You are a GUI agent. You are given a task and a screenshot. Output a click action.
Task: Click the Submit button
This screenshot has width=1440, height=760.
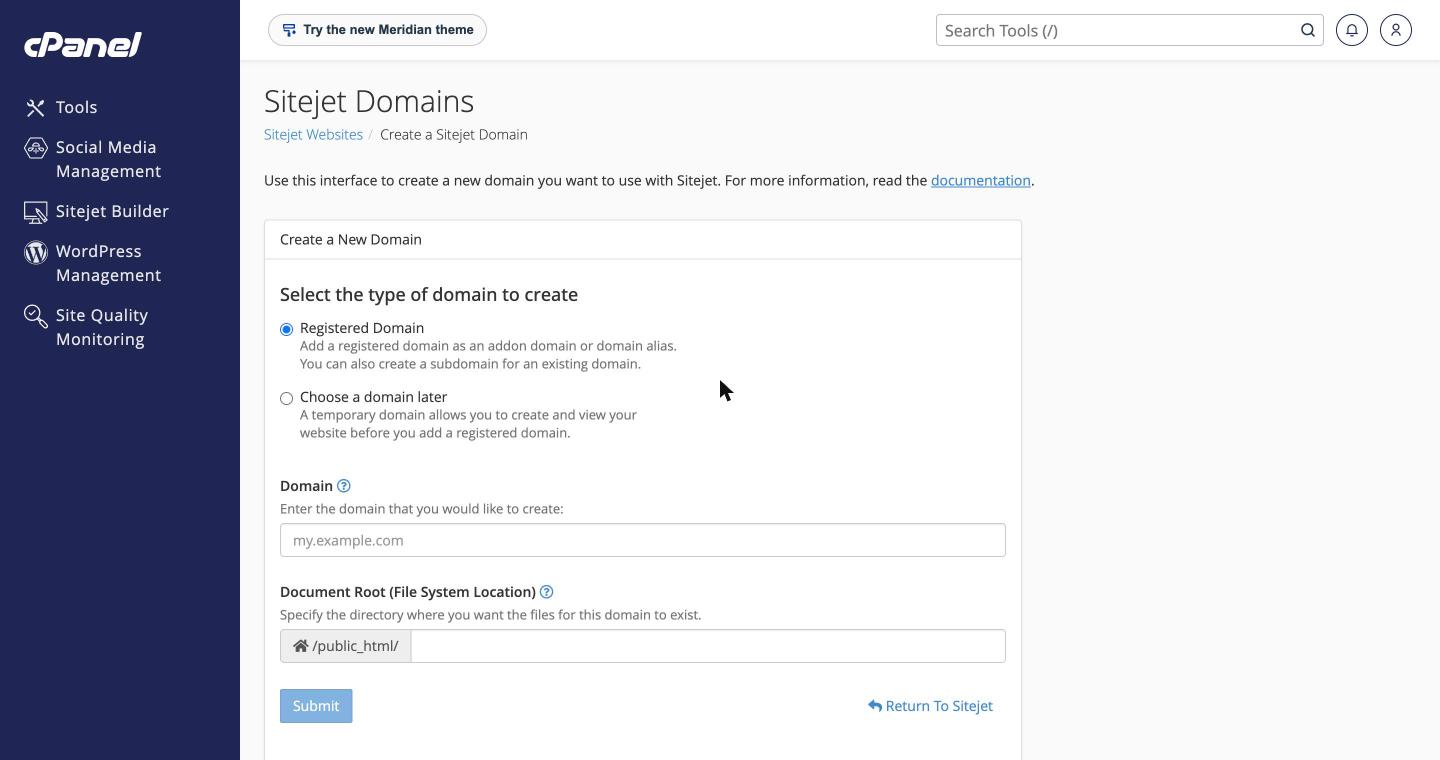coord(316,706)
